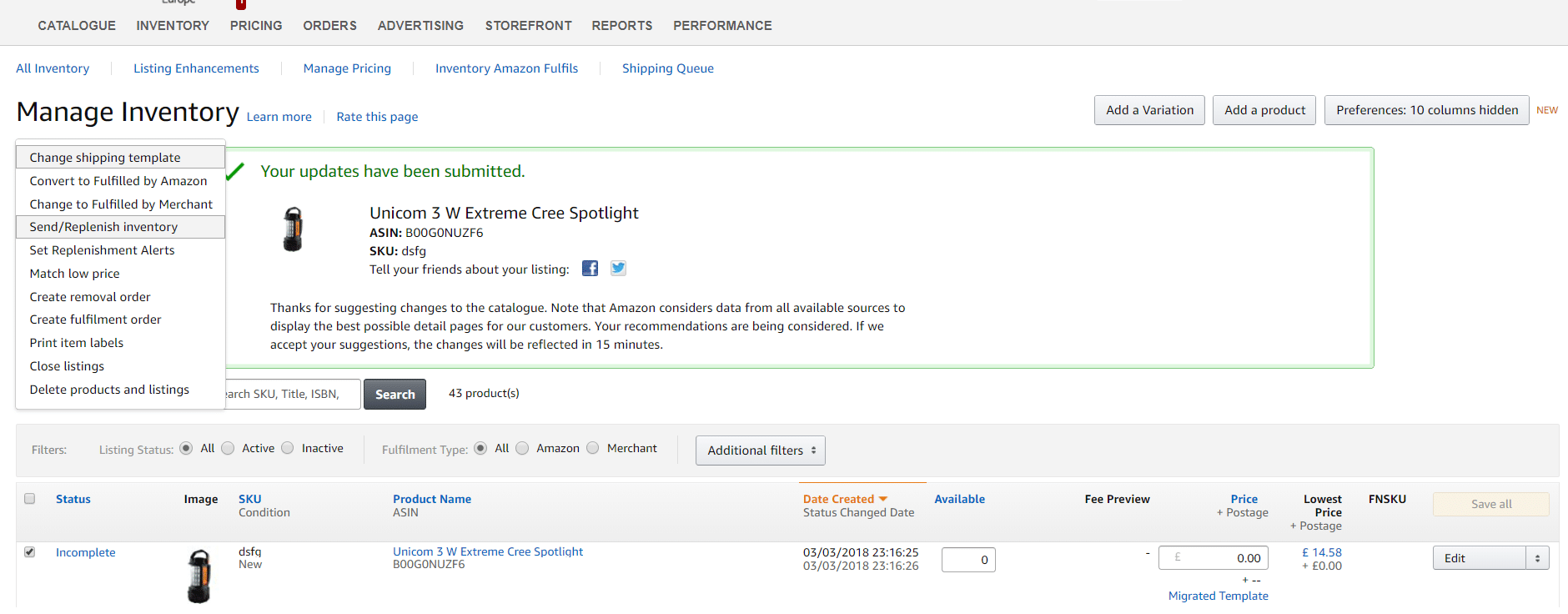Select Active listing status radio
The width and height of the screenshot is (1568, 614).
click(228, 448)
